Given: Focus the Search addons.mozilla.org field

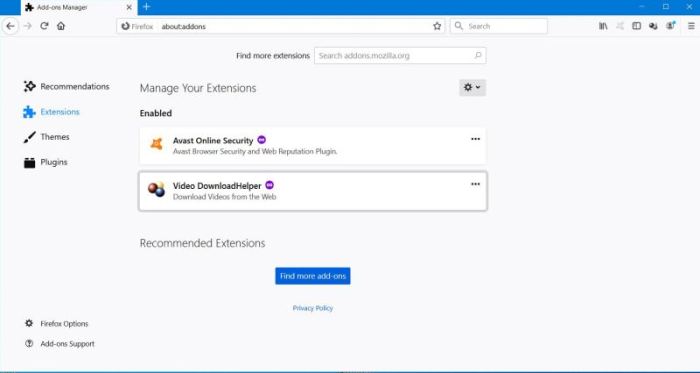Looking at the screenshot, I should point(400,56).
